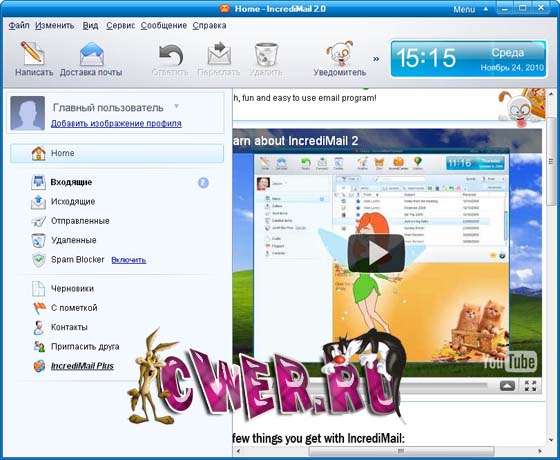Screen dimensions: 560x460
Task: Open the Menu dropdown in title bar
Action: point(470,9)
